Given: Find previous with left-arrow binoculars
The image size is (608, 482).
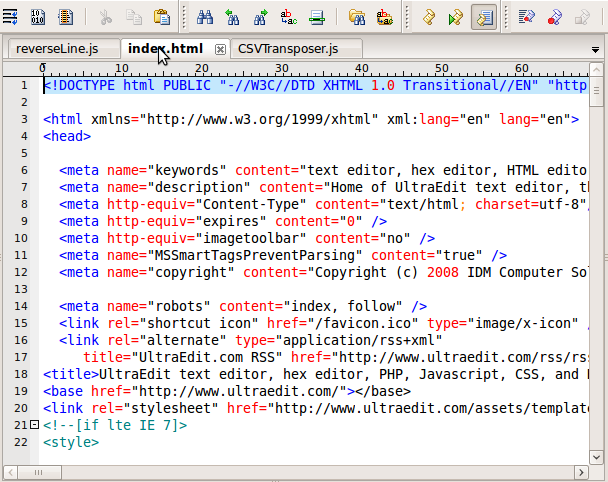Looking at the screenshot, I should 232,17.
